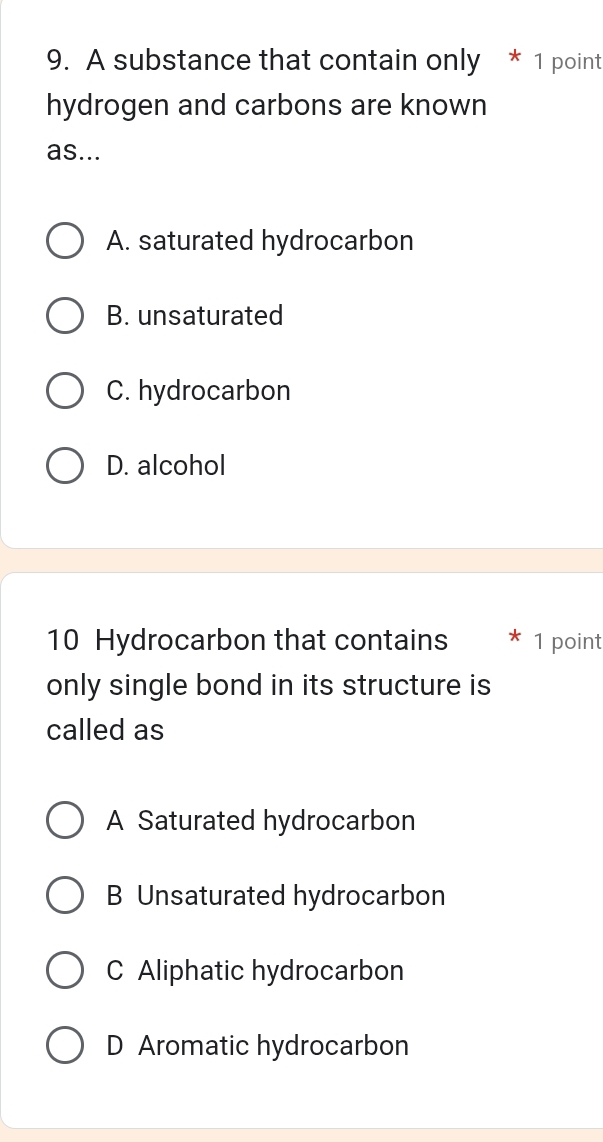Click the 'B Unsaturated hydrocarbon' label text
This screenshot has width=603, height=1142.
pos(275,895)
